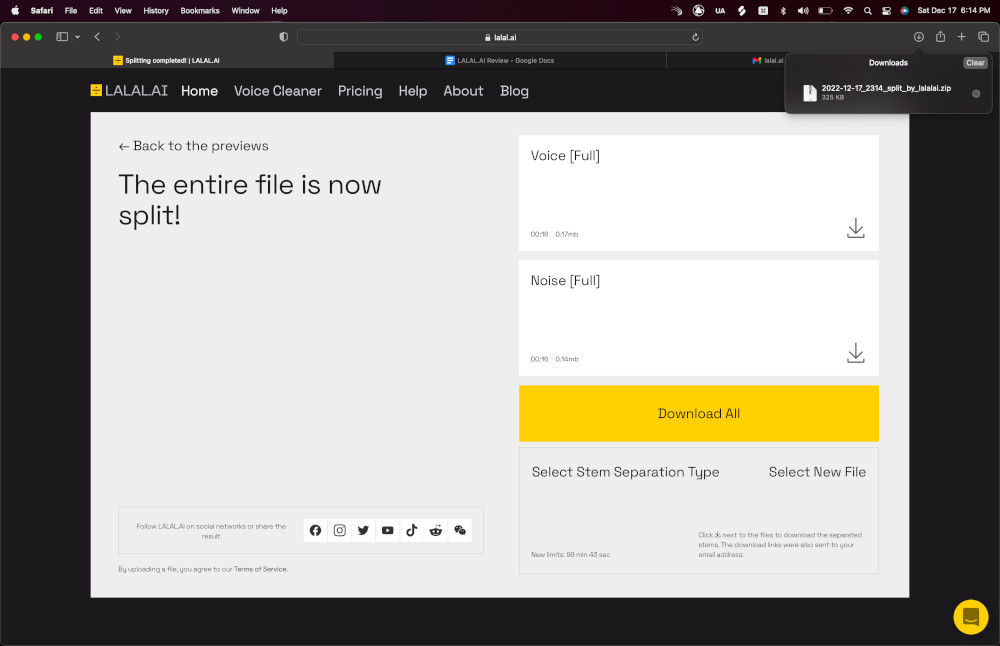Open the yellow chat support widget
This screenshot has height=646, width=1000.
click(971, 617)
